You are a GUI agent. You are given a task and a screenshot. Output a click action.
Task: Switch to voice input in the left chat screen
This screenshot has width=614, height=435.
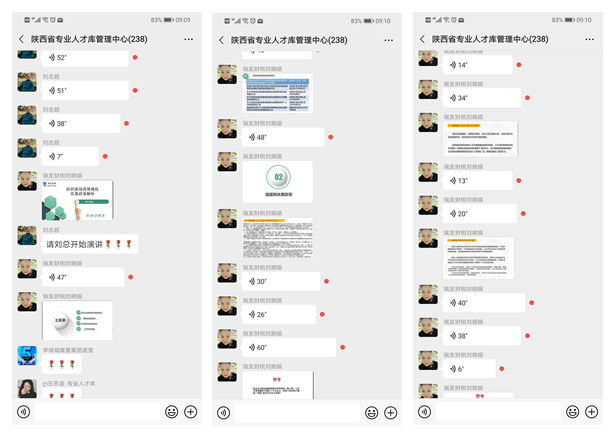(23, 412)
